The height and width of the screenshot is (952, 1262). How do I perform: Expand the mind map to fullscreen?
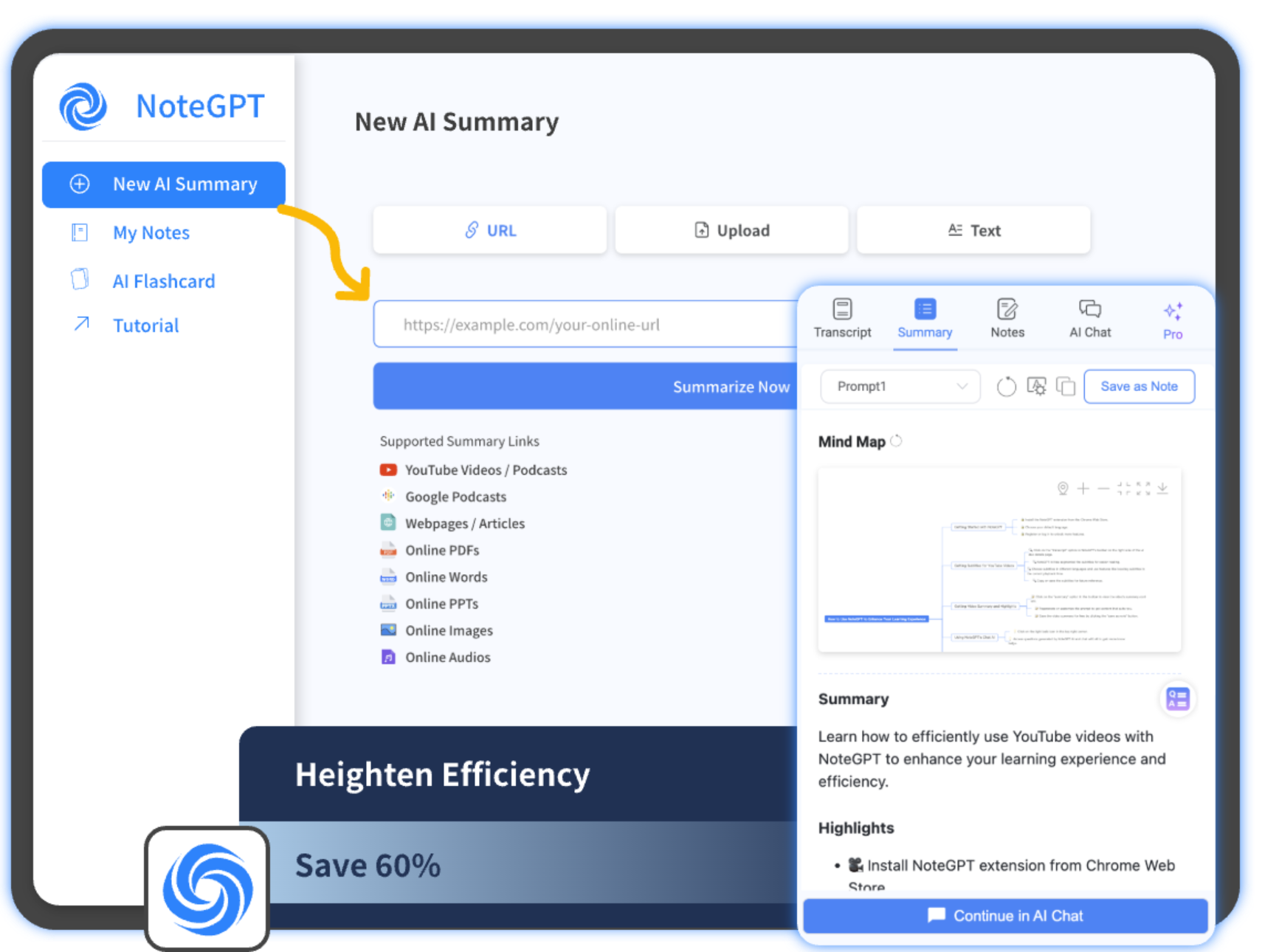tap(1143, 489)
